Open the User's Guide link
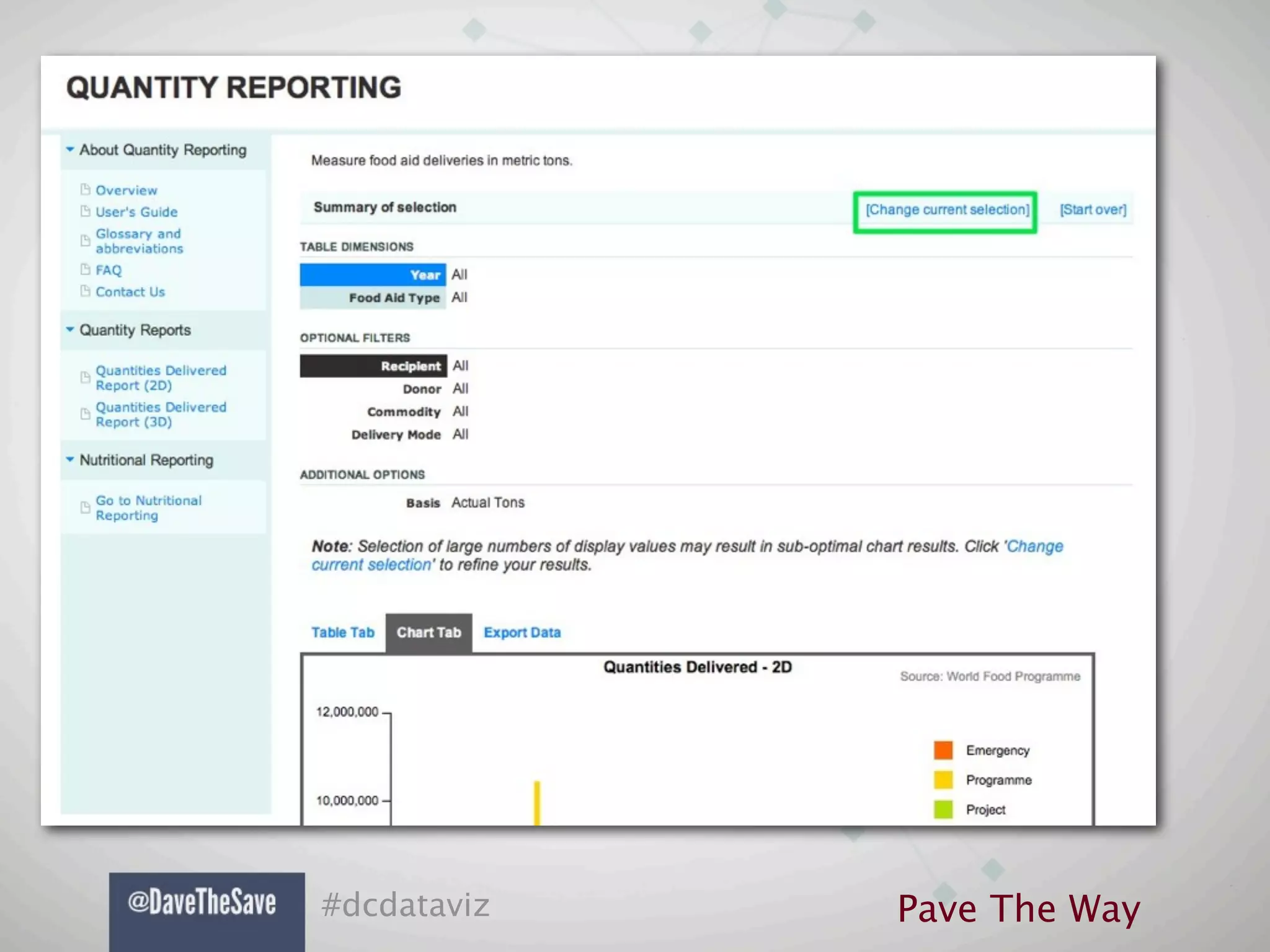This screenshot has height=952, width=1270. [x=136, y=212]
